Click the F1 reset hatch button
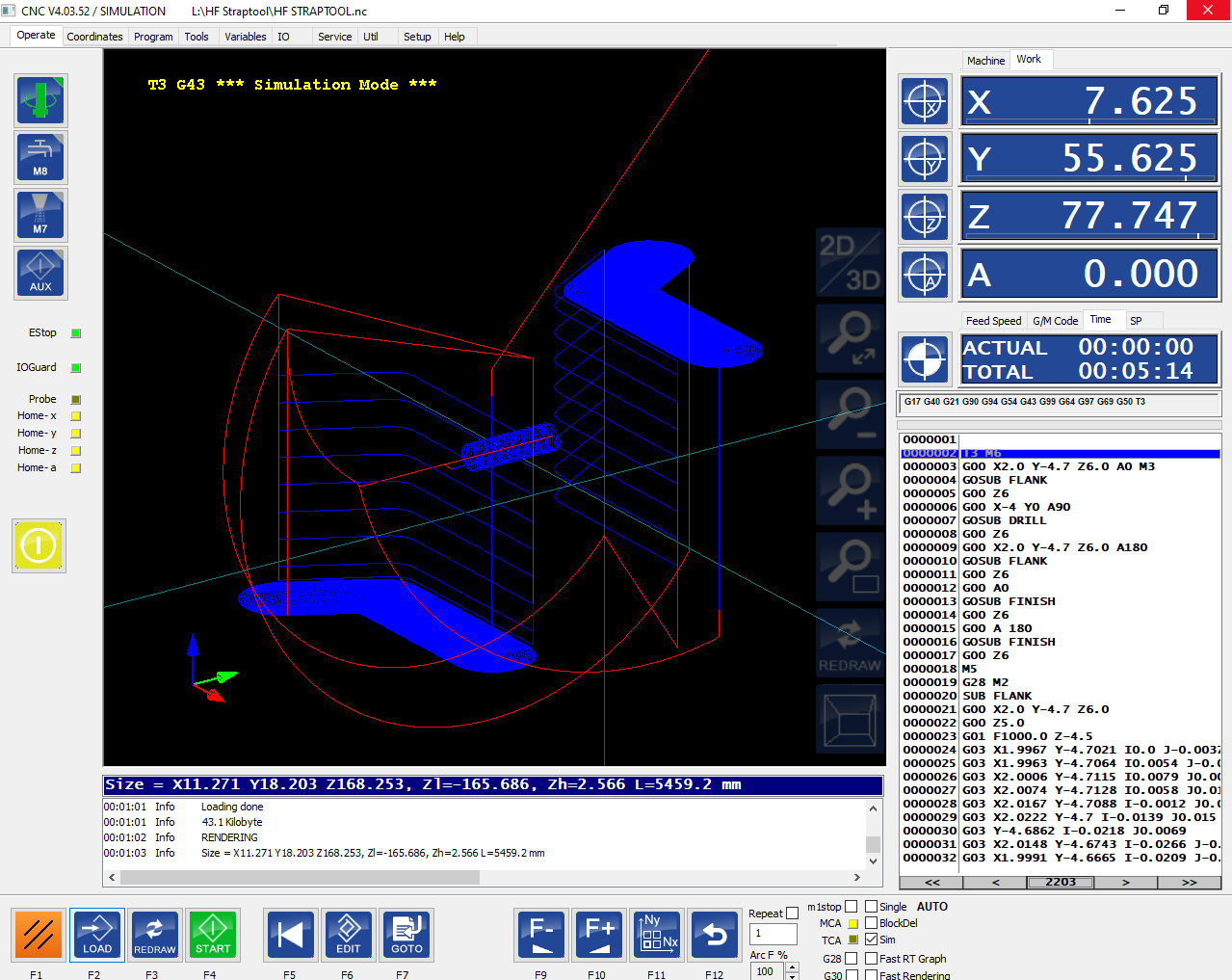Screen dimensions: 1232x980 39,935
